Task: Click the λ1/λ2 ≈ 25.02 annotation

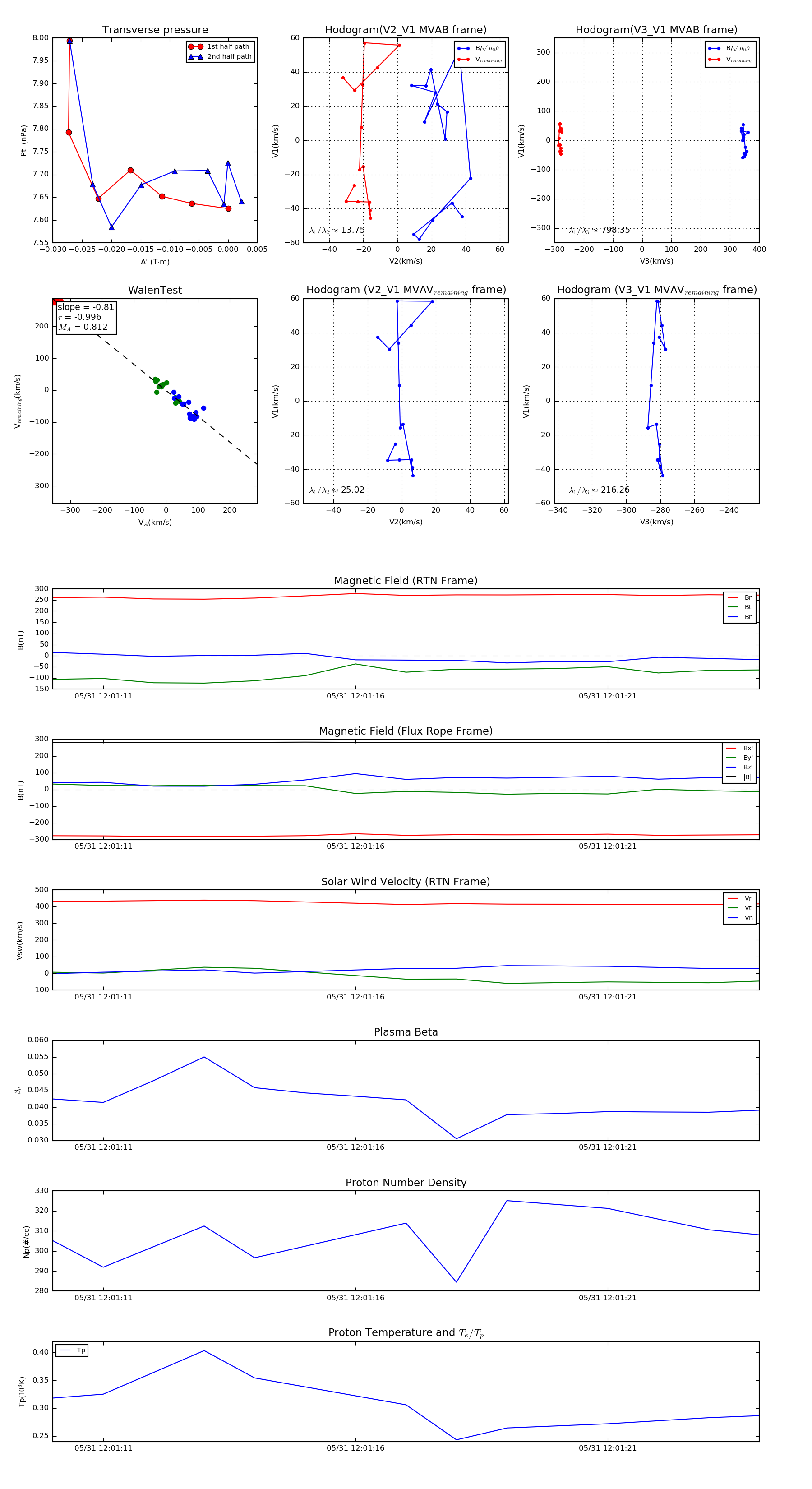Action: (337, 490)
